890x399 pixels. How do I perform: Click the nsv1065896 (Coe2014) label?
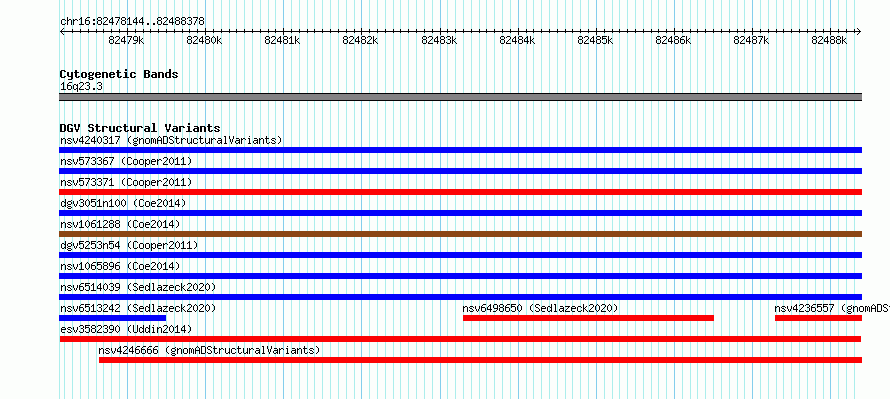(120, 266)
